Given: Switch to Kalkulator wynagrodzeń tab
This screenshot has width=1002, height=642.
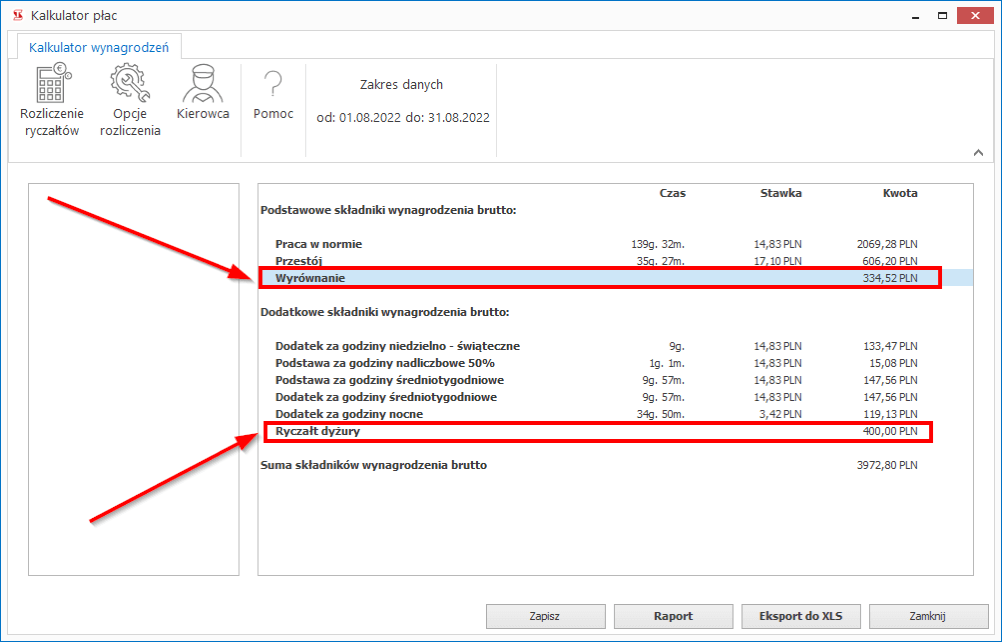Looking at the screenshot, I should pos(99,47).
